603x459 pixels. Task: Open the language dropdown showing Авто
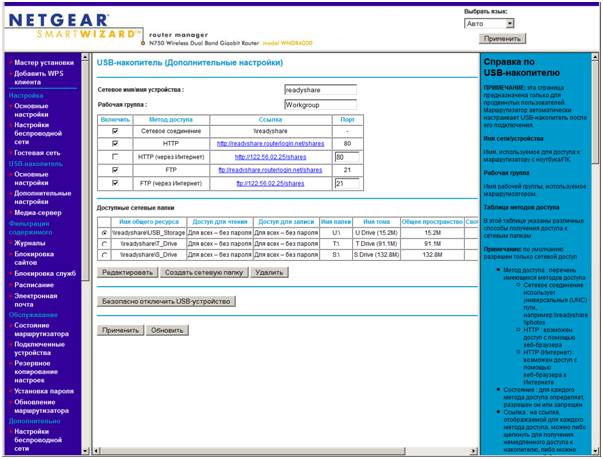pyautogui.click(x=489, y=23)
